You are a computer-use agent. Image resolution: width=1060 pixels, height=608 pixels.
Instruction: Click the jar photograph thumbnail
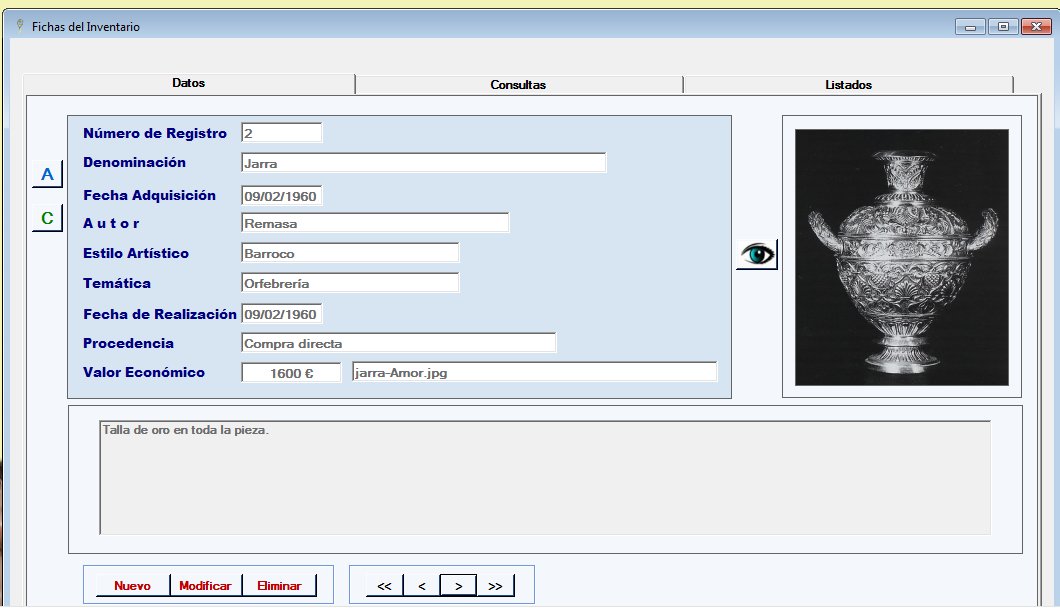click(901, 257)
